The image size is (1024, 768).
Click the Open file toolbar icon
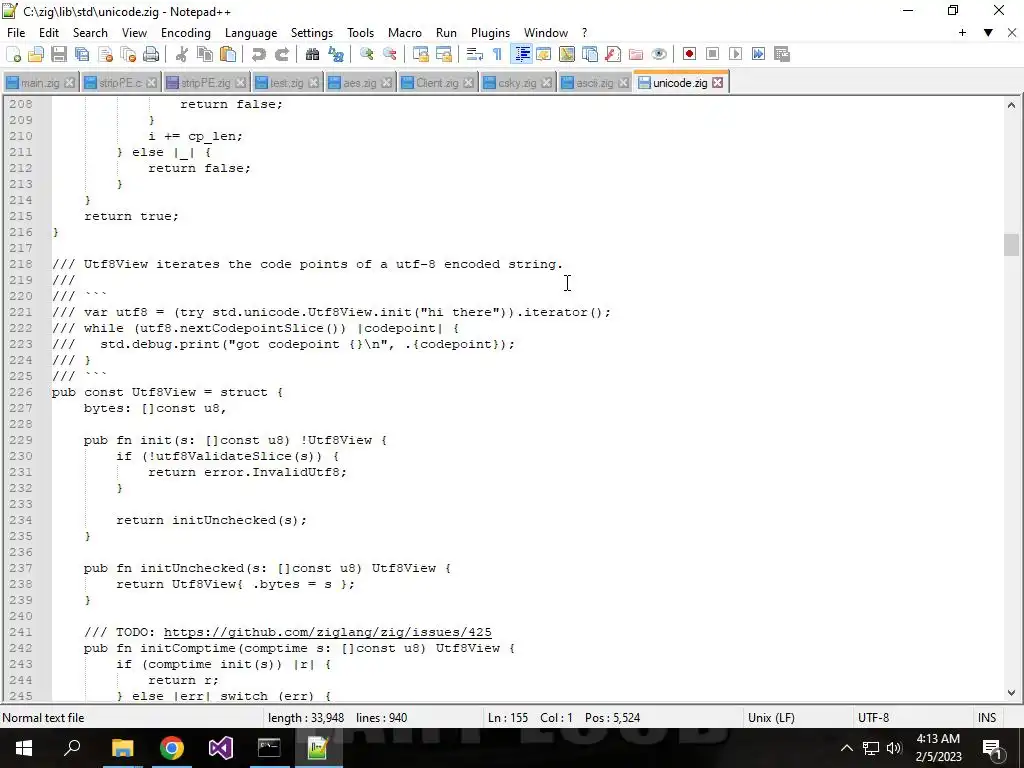(36, 54)
